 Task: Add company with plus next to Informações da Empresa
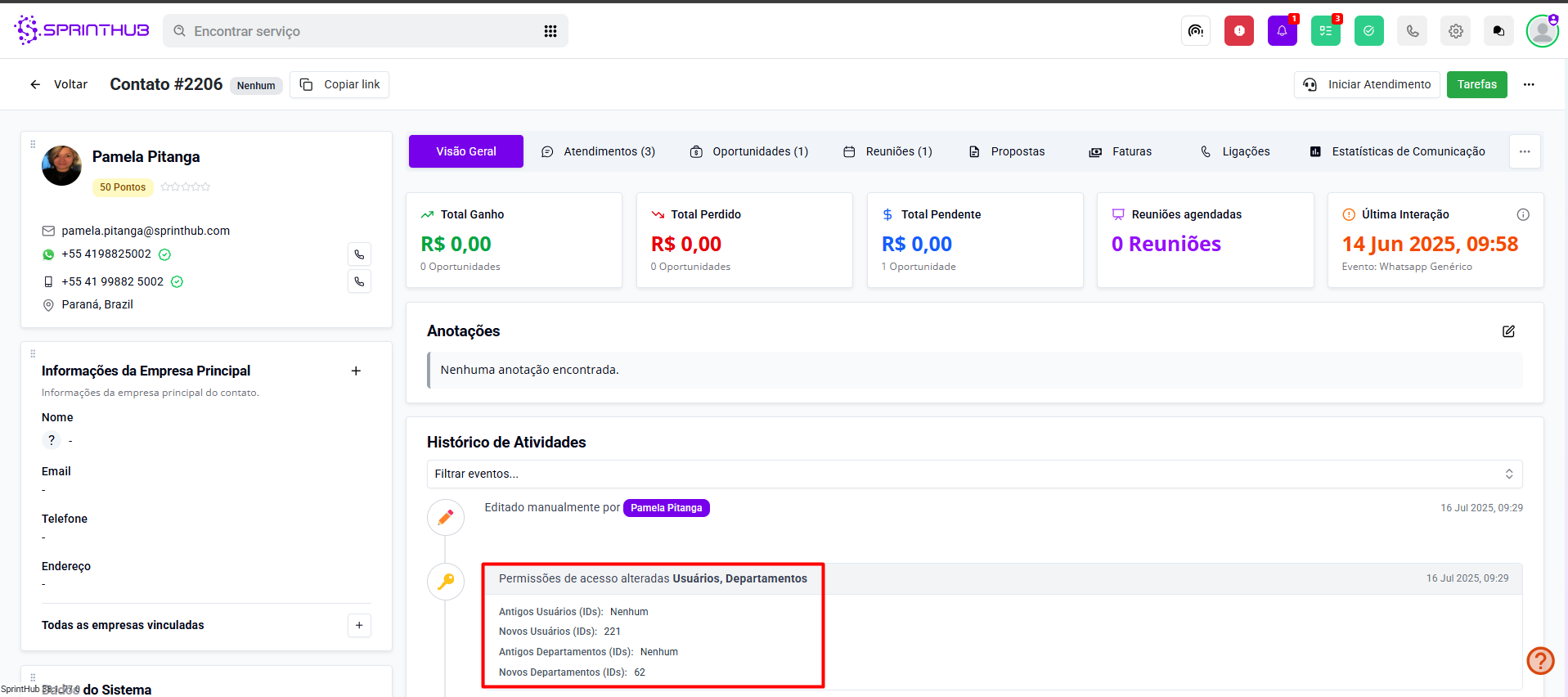356,371
